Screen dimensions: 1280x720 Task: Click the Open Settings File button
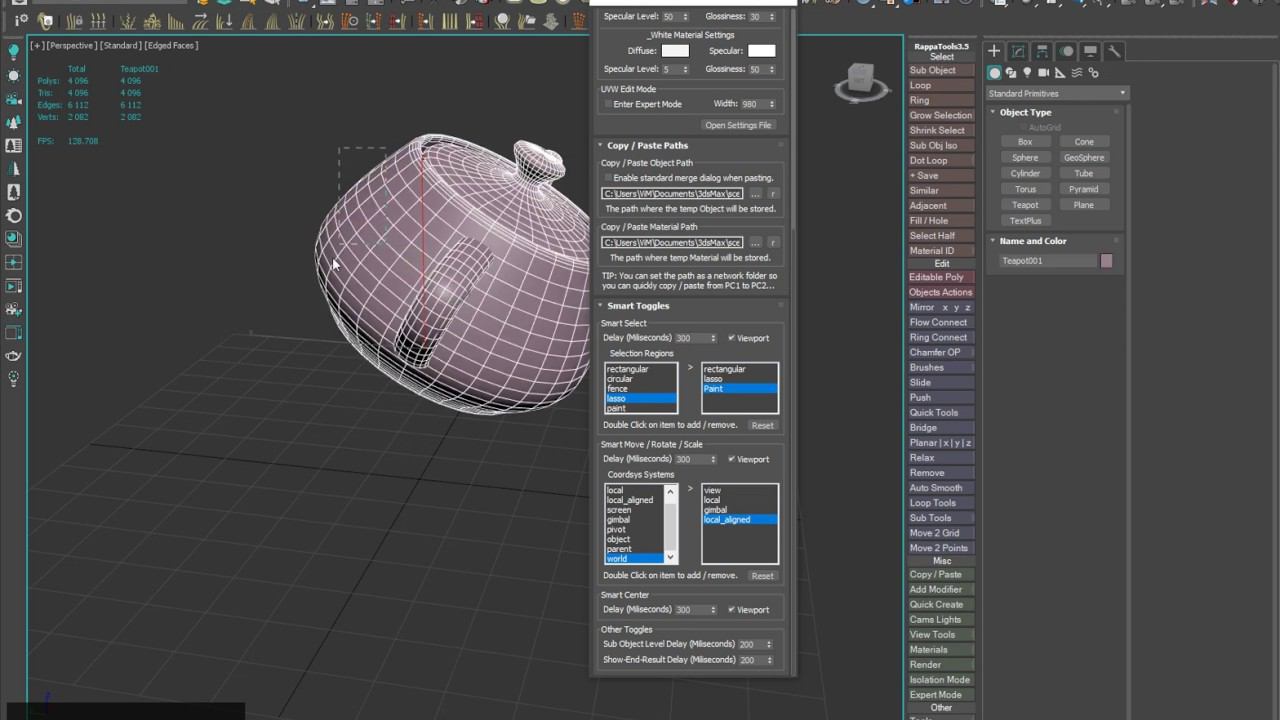point(738,125)
